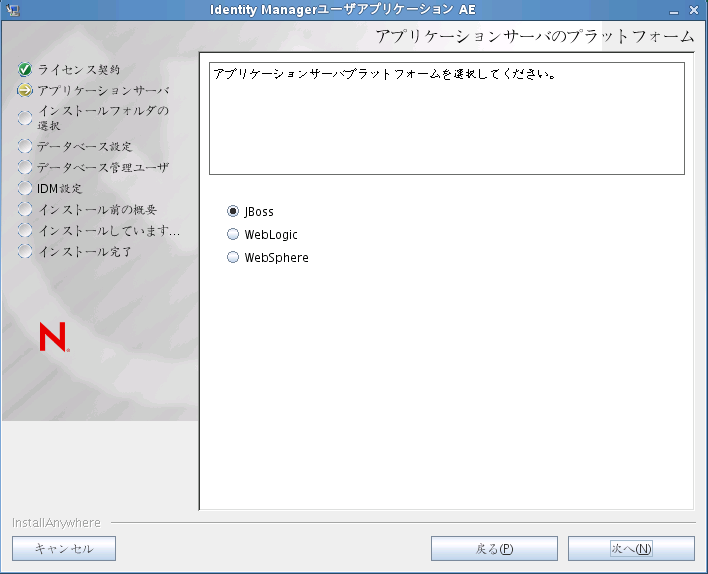Click the step circle beside インストールフォルダの選択
Screen dimensions: 708x574
[25, 118]
